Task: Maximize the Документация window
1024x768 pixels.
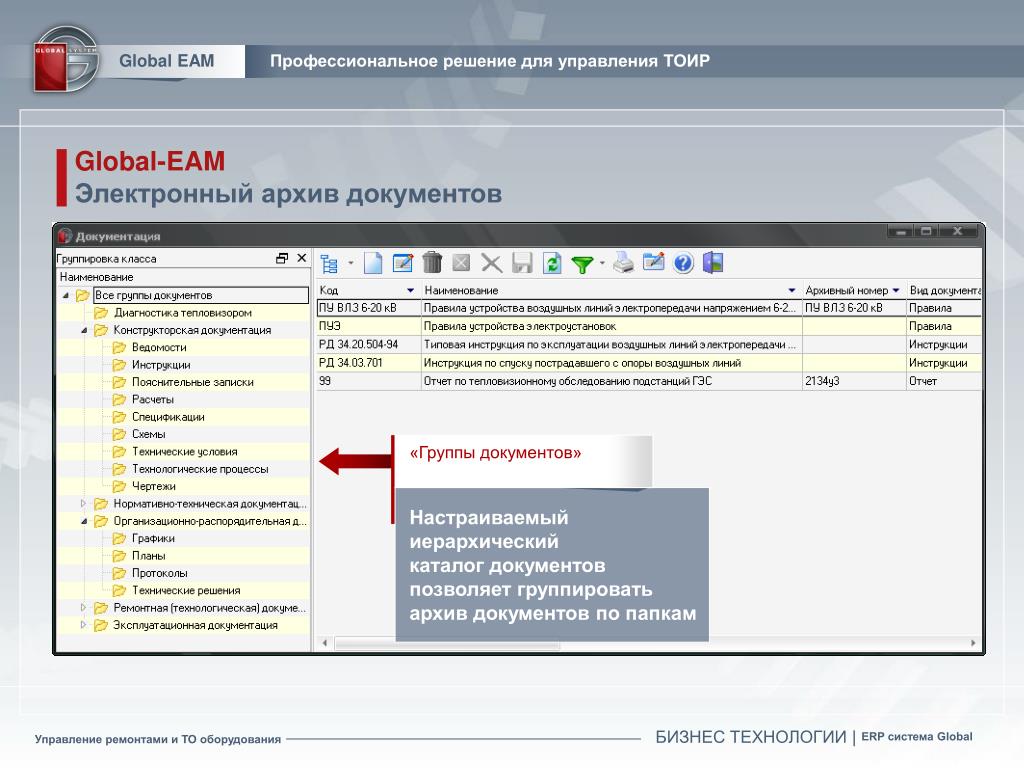Action: [926, 231]
